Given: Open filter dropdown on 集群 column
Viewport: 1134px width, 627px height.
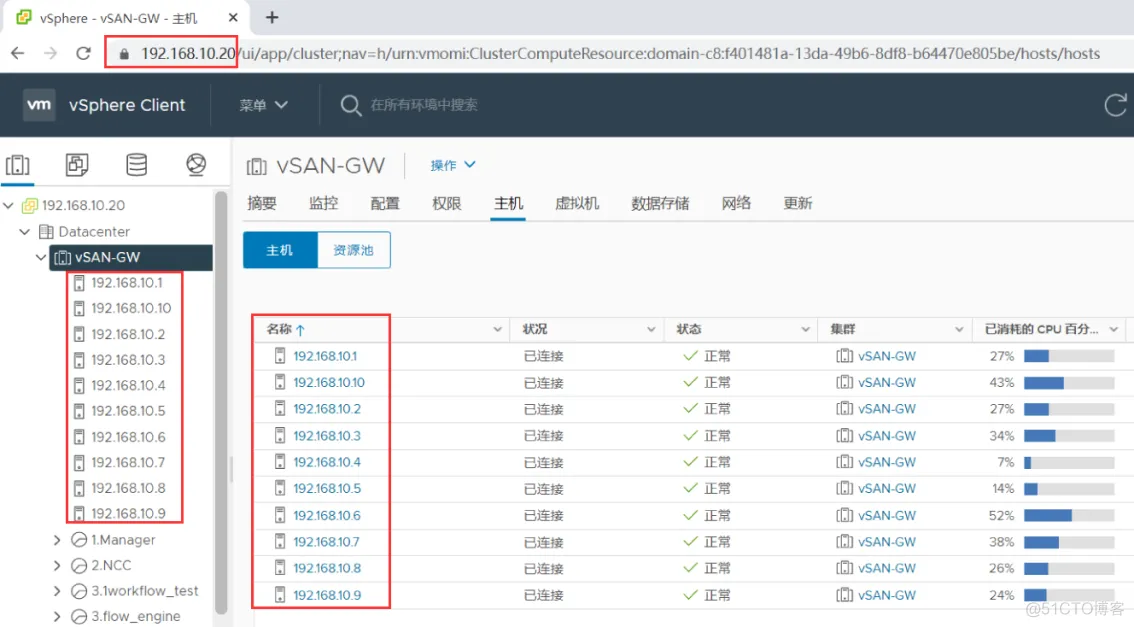Looking at the screenshot, I should (x=959, y=329).
